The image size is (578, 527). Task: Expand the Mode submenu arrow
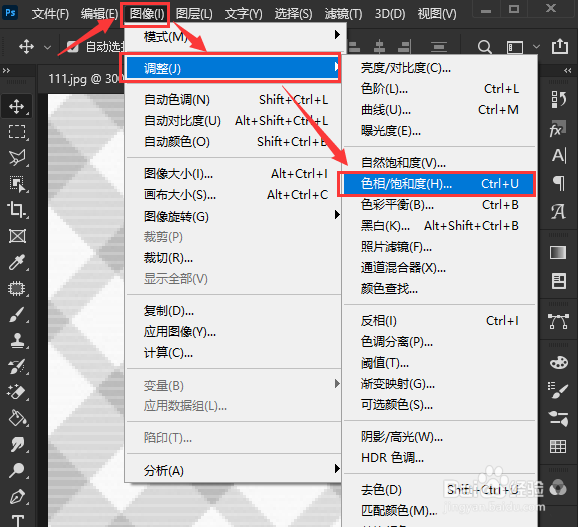(x=337, y=35)
